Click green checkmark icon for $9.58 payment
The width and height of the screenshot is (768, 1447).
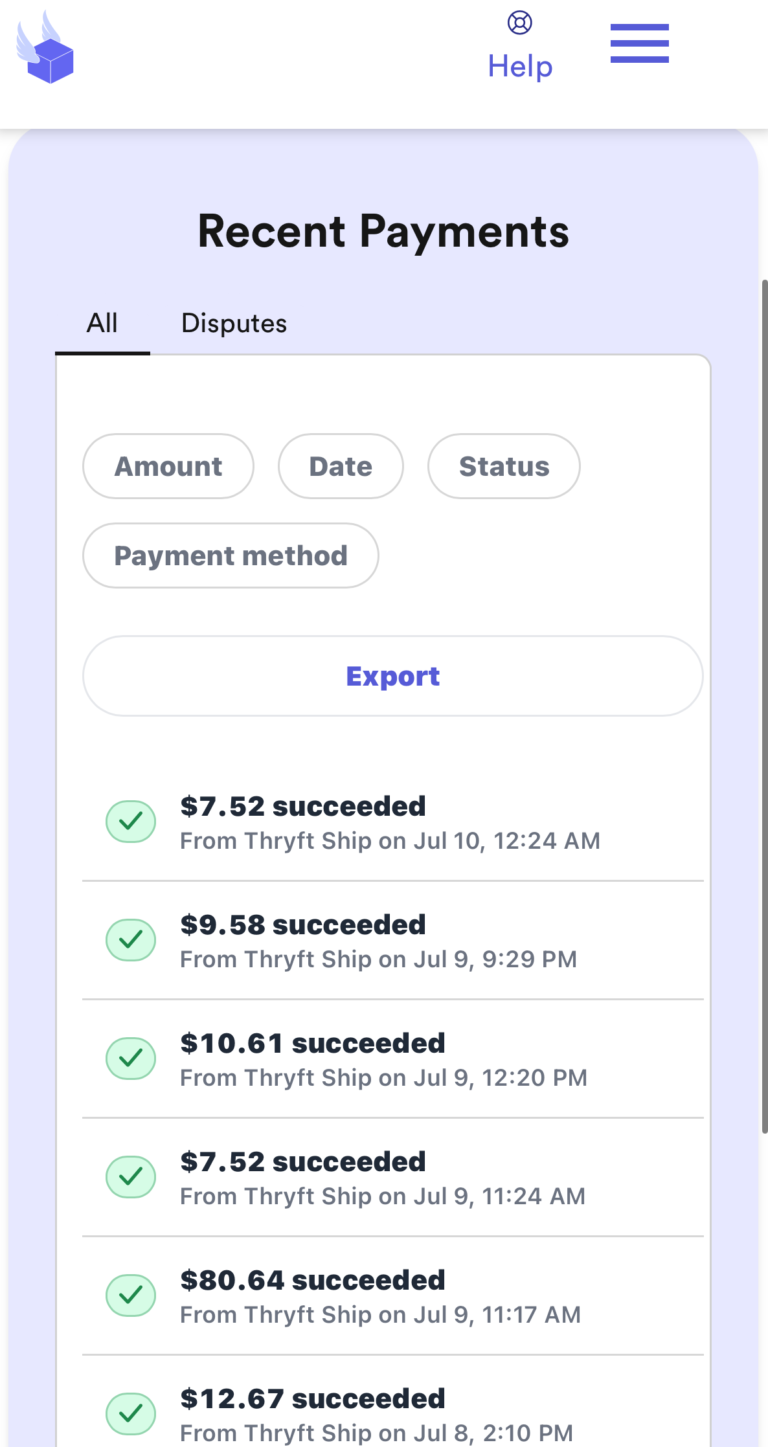[131, 940]
